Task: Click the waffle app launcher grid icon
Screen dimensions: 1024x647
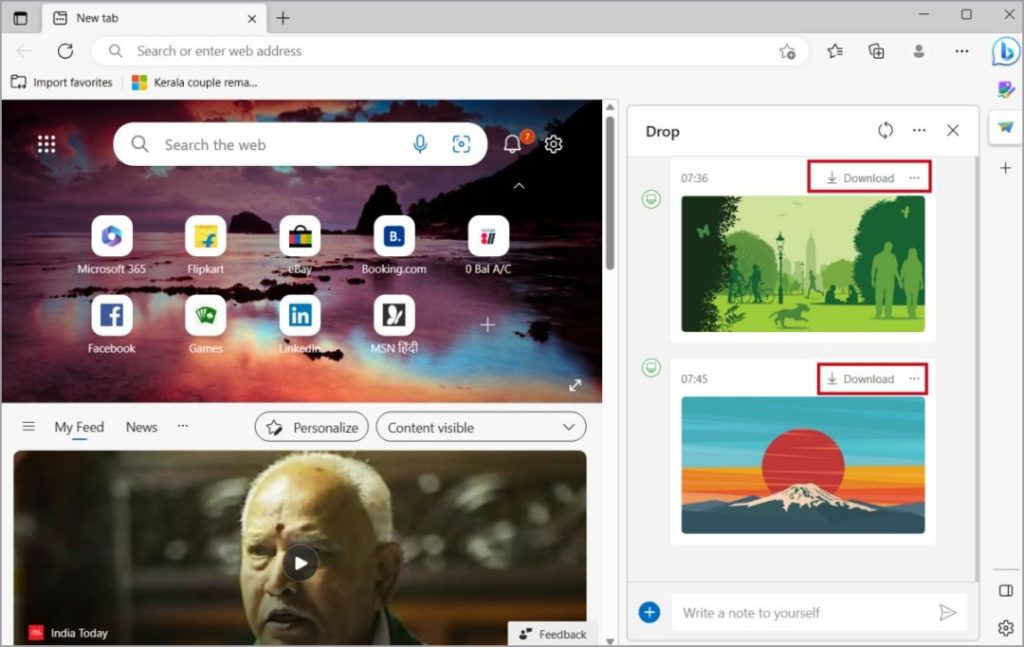Action: click(x=46, y=143)
